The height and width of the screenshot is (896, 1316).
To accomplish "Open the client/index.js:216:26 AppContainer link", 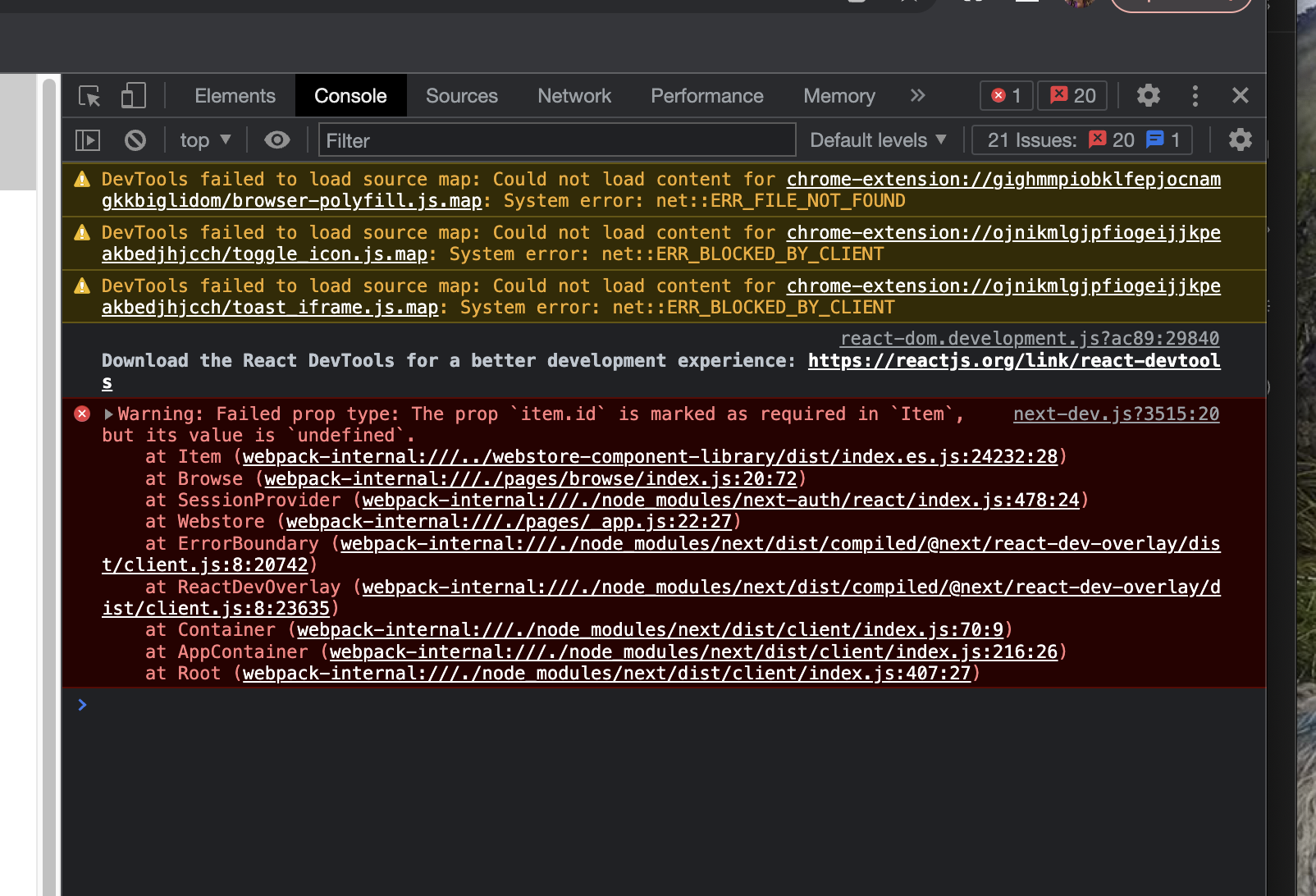I will pyautogui.click(x=693, y=652).
